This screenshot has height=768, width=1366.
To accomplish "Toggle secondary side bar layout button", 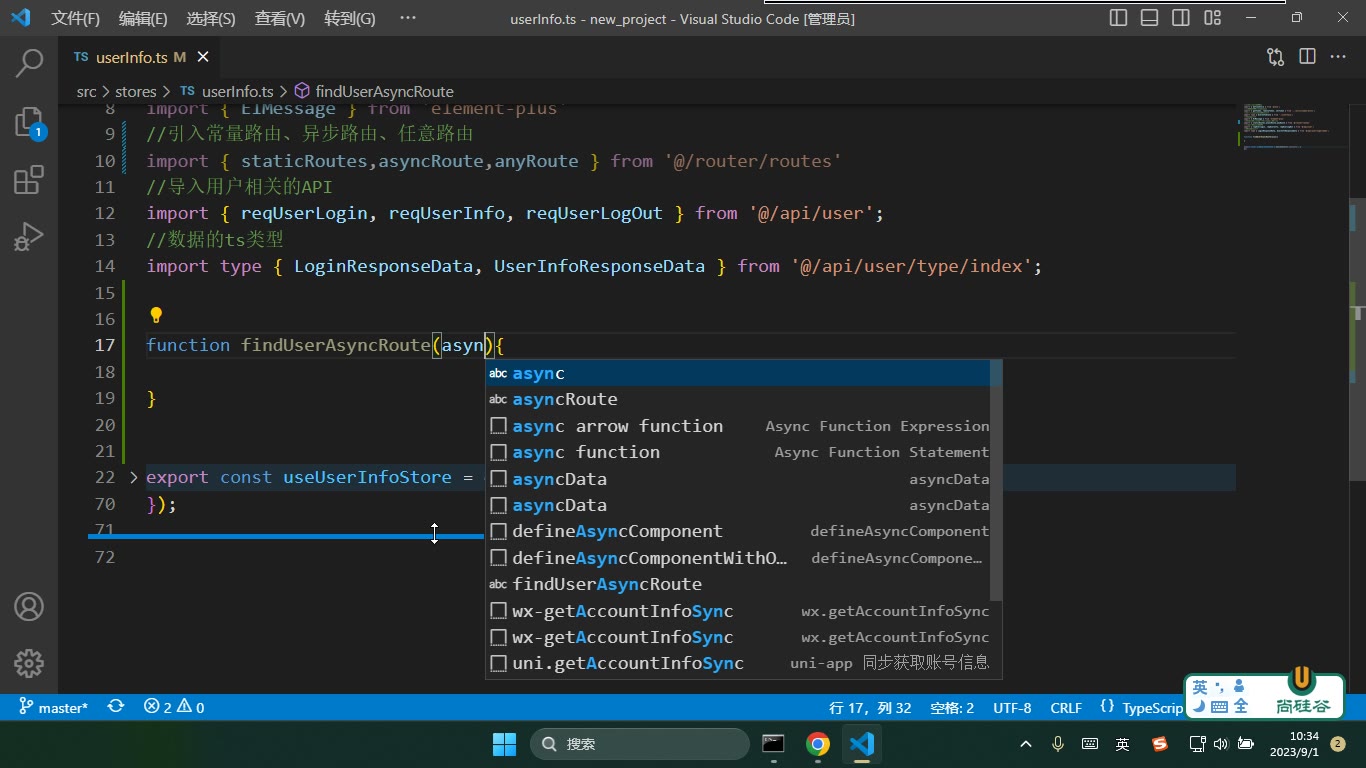I will pos(1181,18).
